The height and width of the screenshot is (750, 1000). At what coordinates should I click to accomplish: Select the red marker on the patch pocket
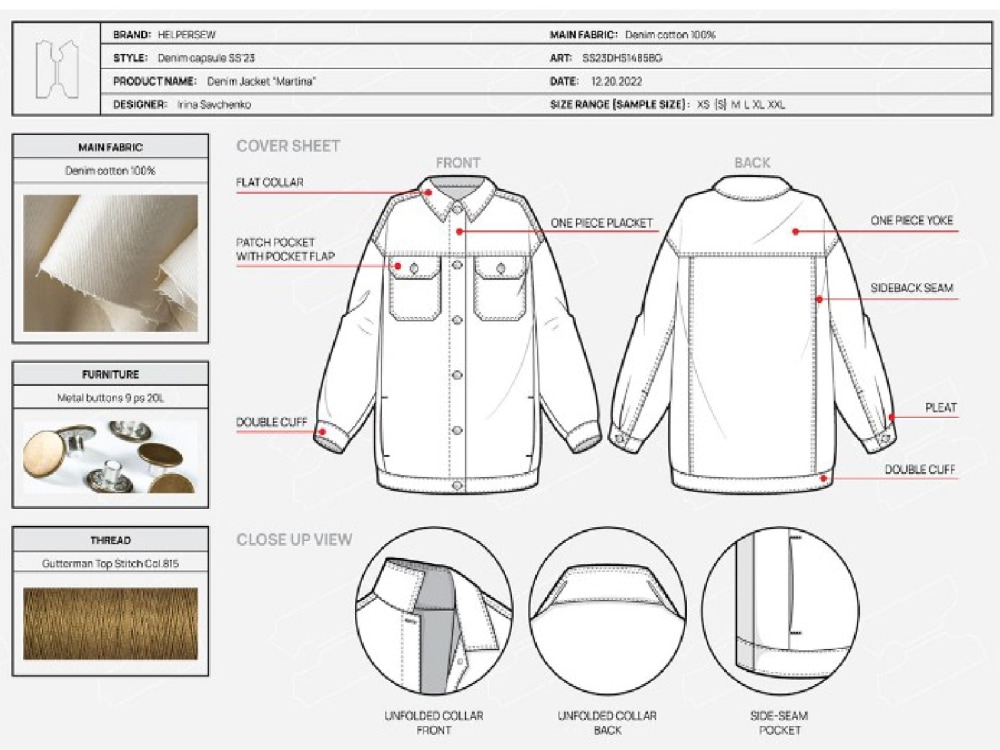tap(397, 266)
